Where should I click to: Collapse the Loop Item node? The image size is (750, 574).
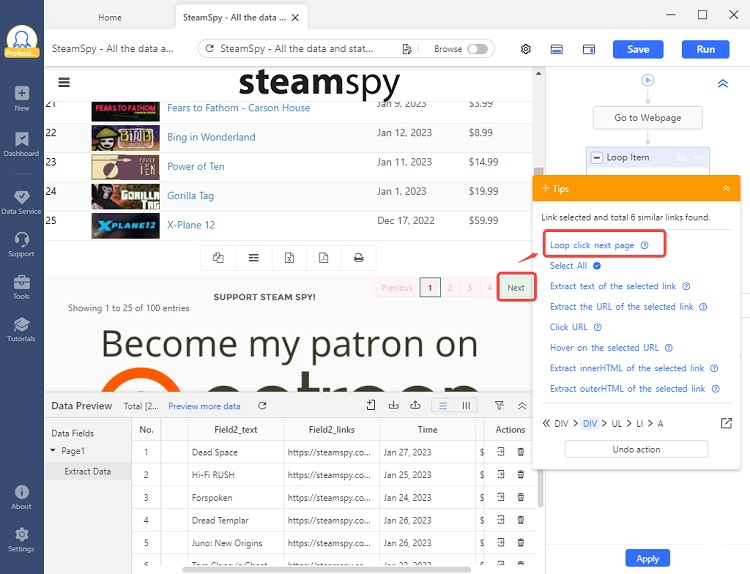(x=596, y=157)
